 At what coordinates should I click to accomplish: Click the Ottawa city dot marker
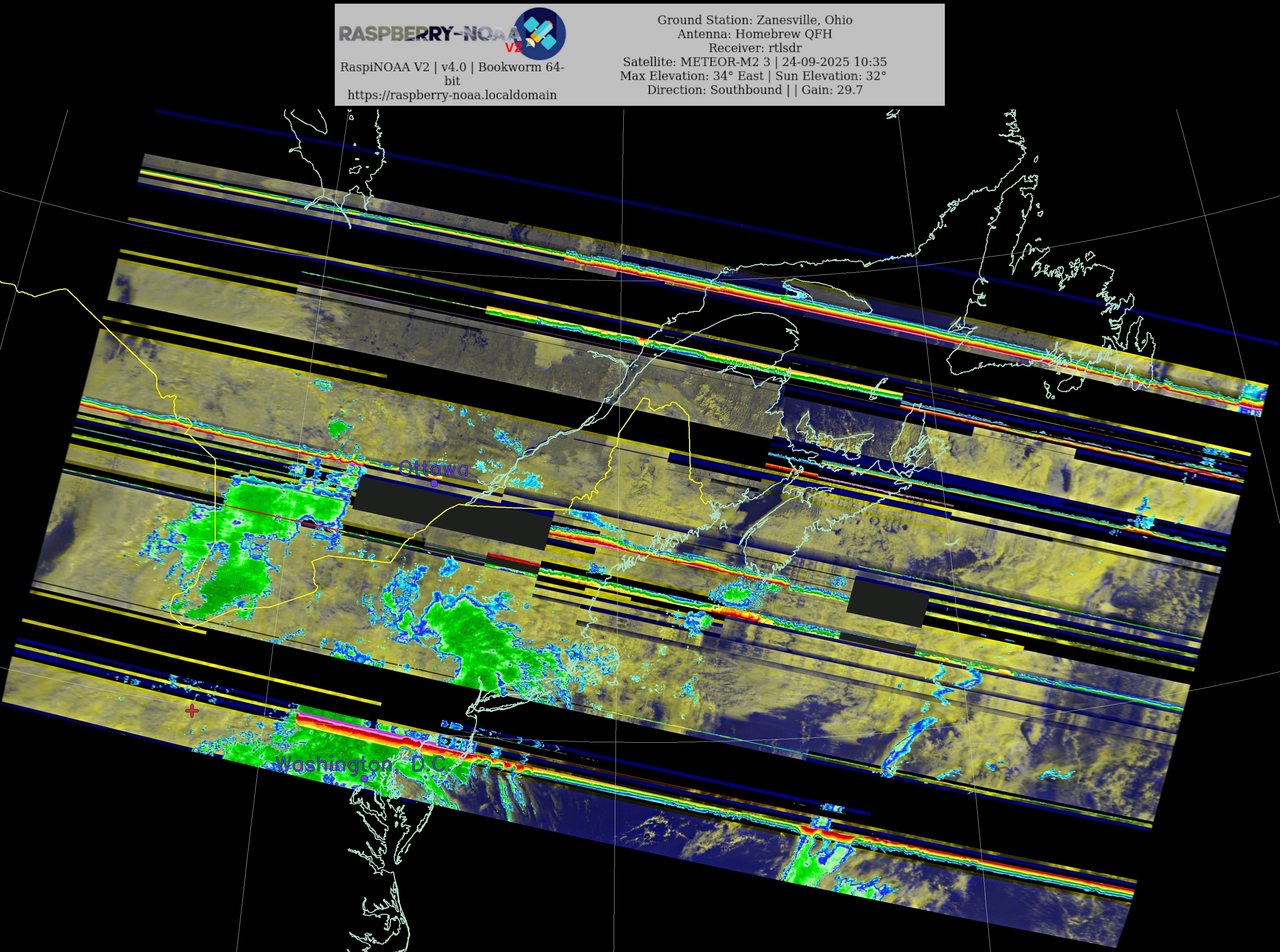[434, 484]
